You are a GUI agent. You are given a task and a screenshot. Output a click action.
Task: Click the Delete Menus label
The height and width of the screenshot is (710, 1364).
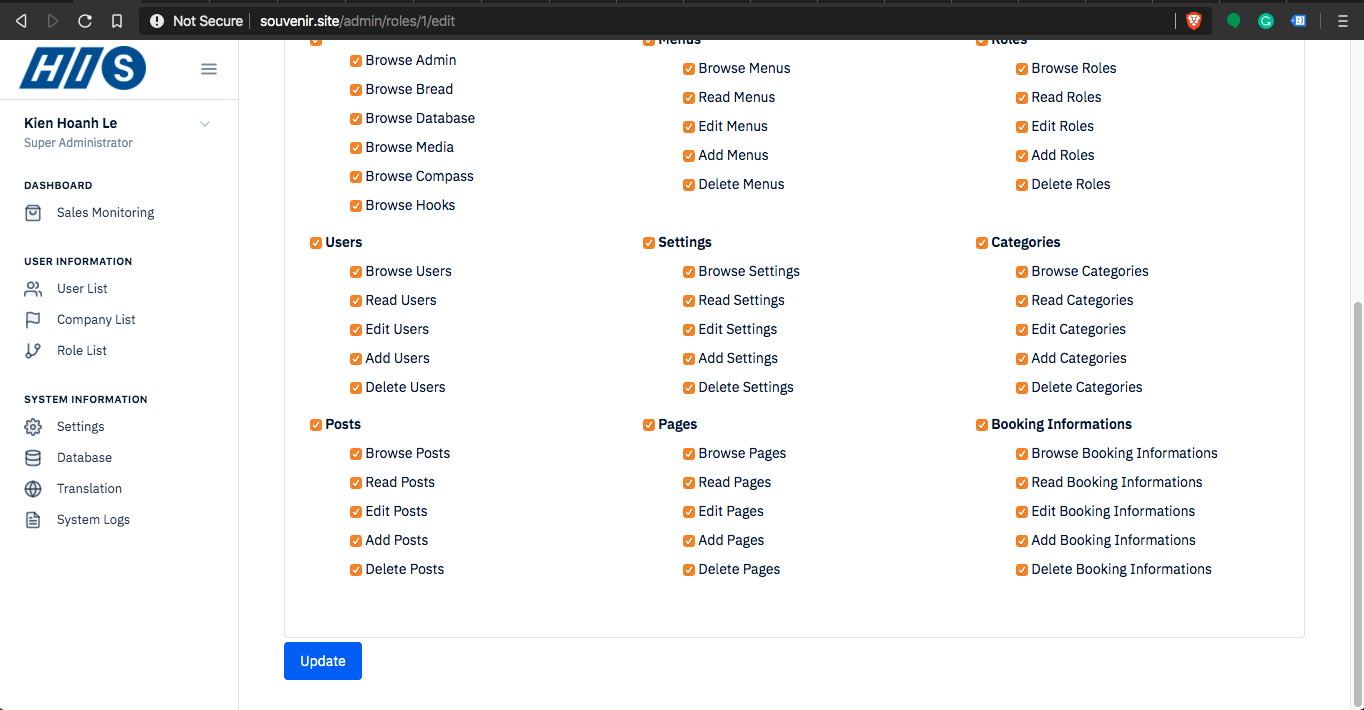pos(742,185)
